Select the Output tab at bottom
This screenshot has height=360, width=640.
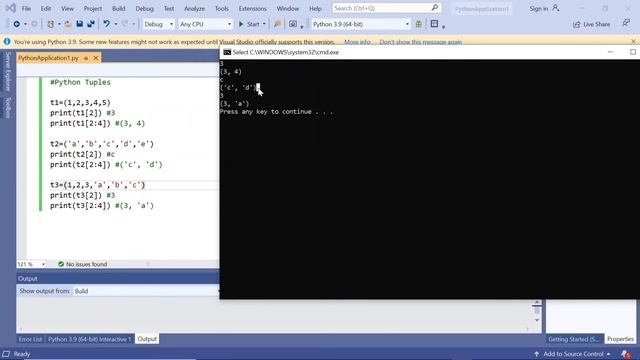tap(147, 339)
